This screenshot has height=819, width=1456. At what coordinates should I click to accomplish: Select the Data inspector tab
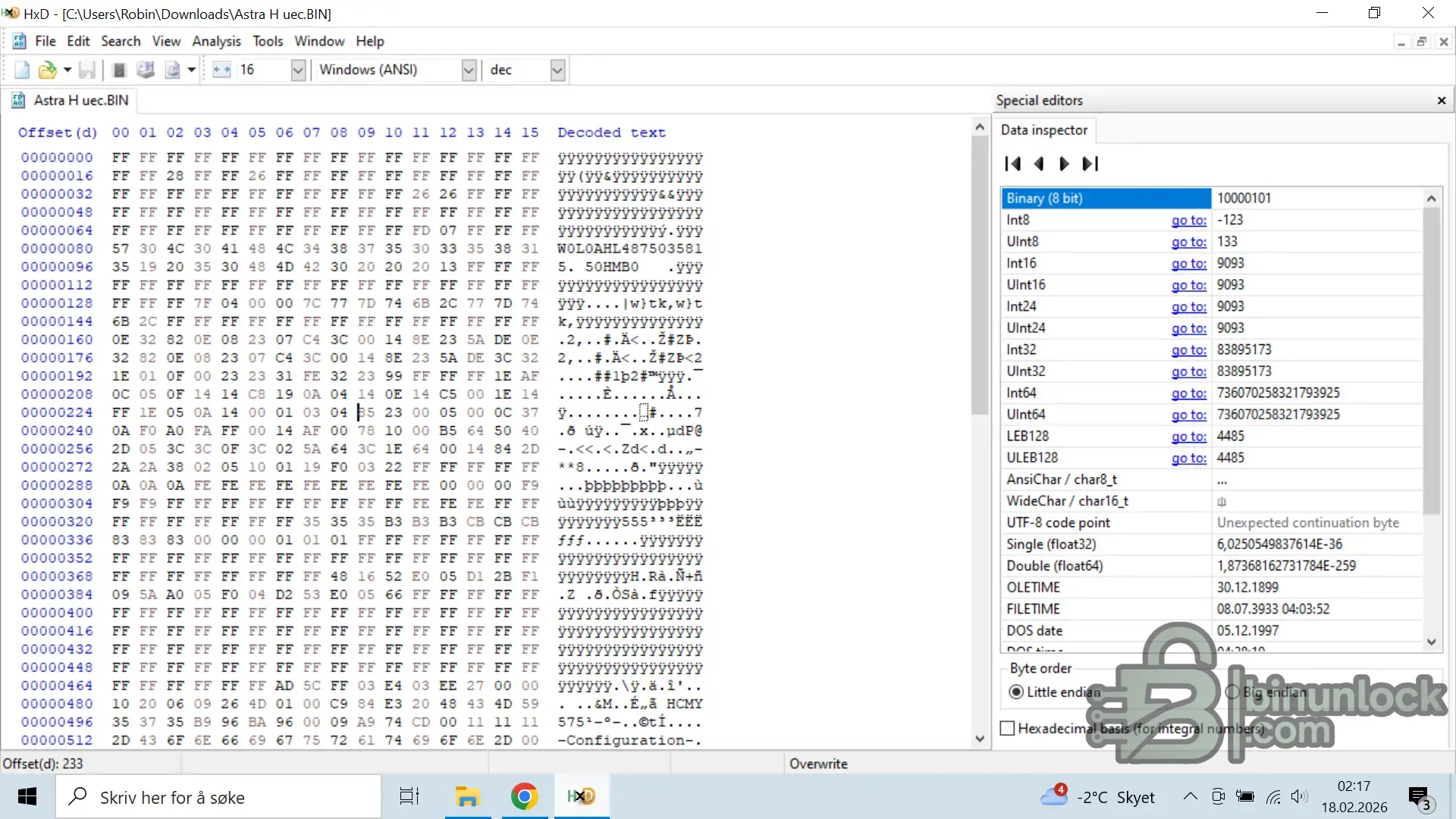click(1043, 130)
